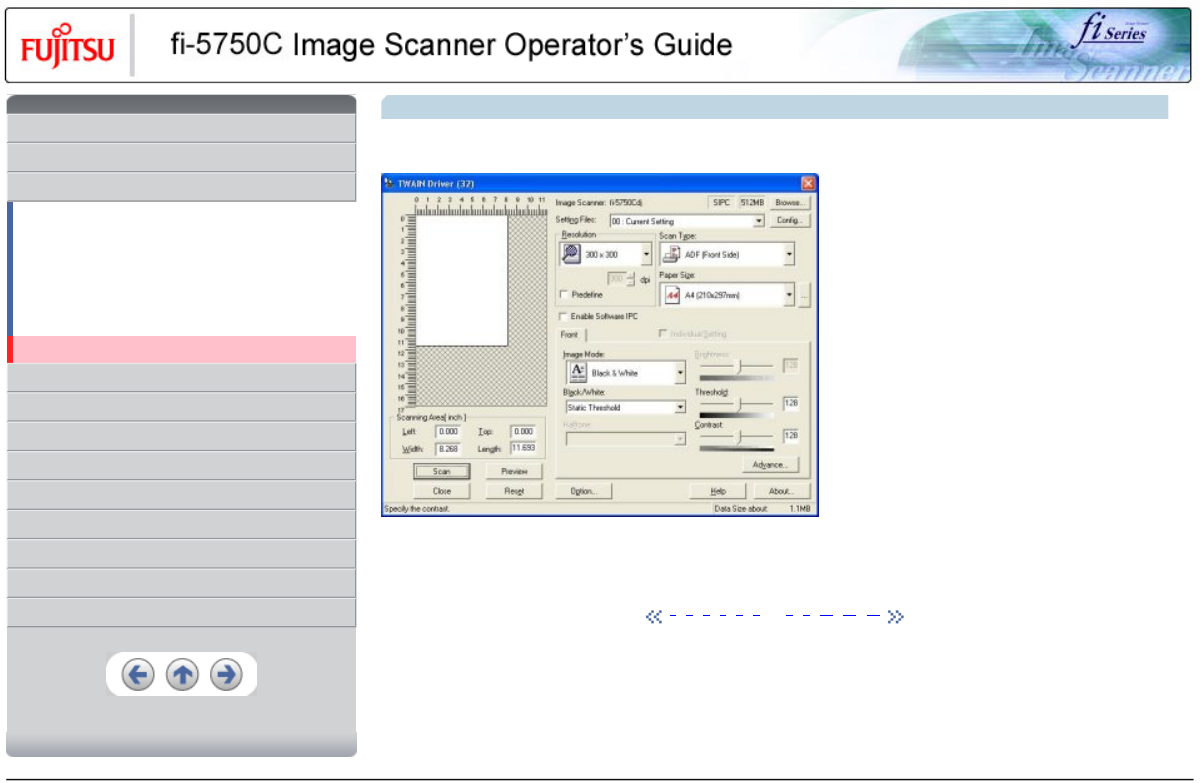Click the Threshold slider handle
The image size is (1200, 783).
739,403
